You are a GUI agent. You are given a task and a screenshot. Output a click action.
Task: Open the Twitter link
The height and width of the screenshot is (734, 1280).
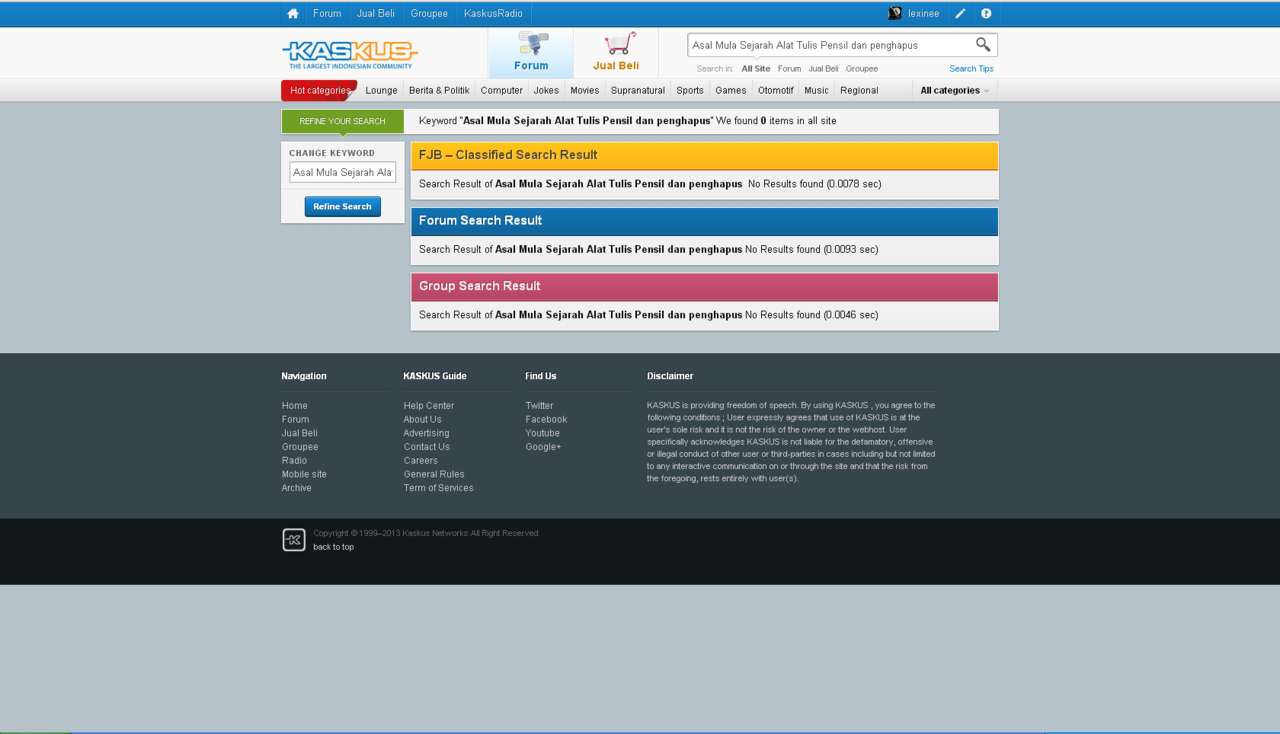click(539, 406)
